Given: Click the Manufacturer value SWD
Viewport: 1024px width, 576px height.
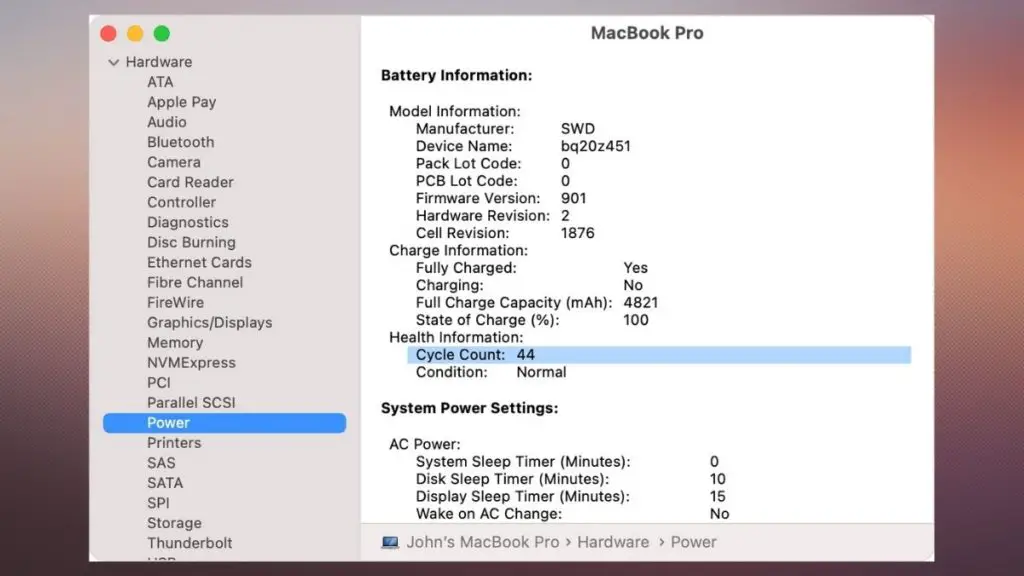Looking at the screenshot, I should [578, 129].
